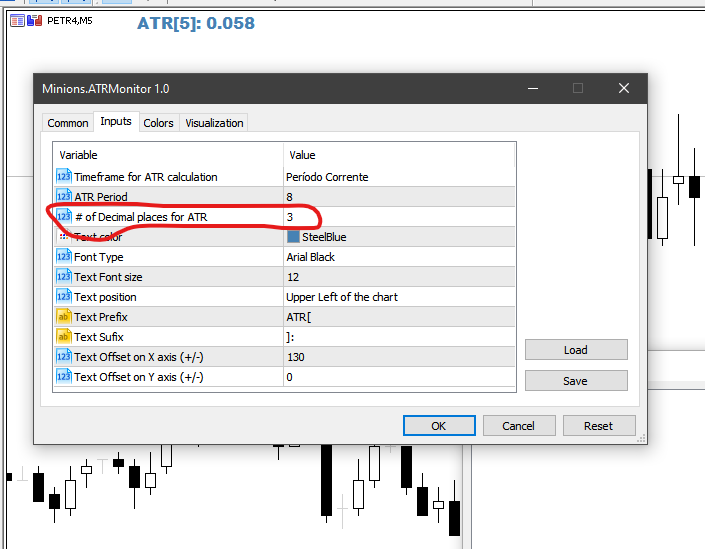Edit the Text Font size value 12
705x549 pixels.
(x=399, y=277)
